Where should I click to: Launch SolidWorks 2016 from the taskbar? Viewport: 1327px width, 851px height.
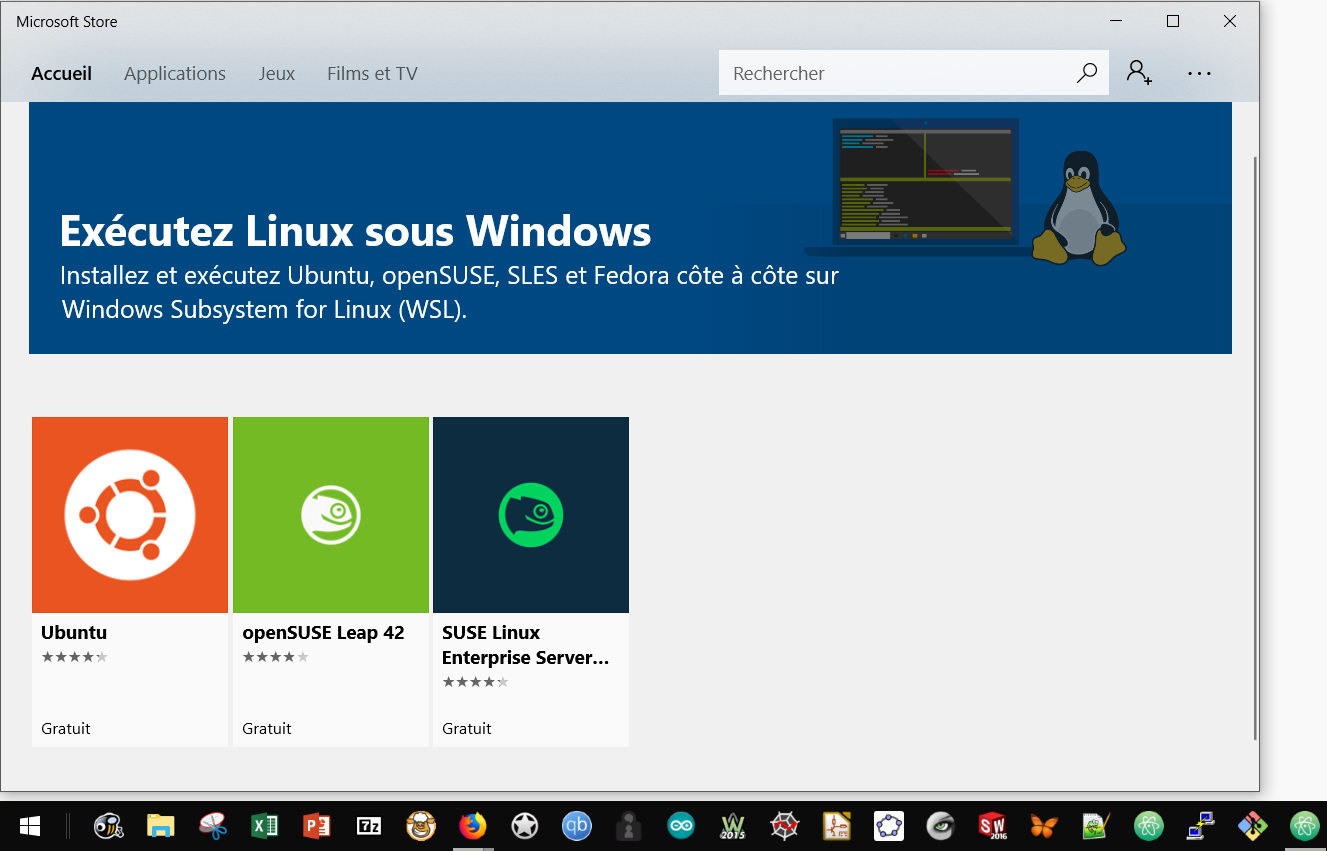993,826
